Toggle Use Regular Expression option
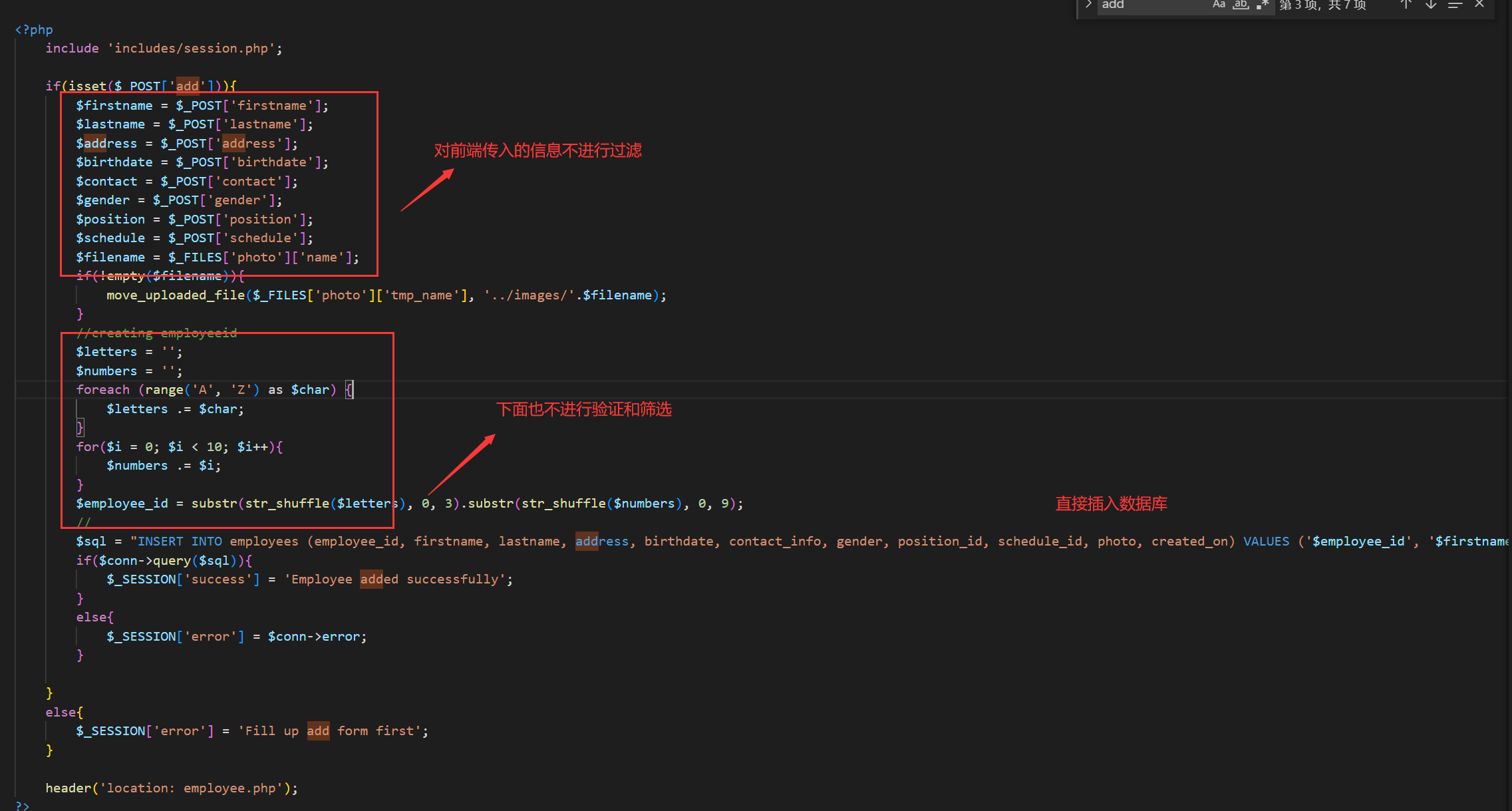 click(x=1262, y=5)
